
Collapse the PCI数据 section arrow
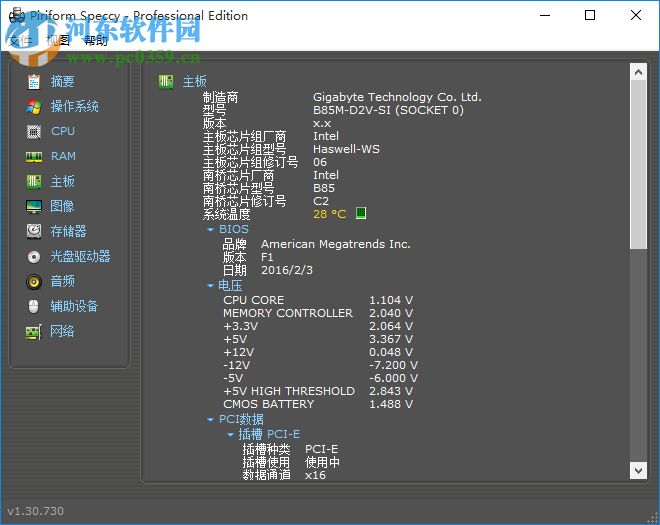click(210, 419)
